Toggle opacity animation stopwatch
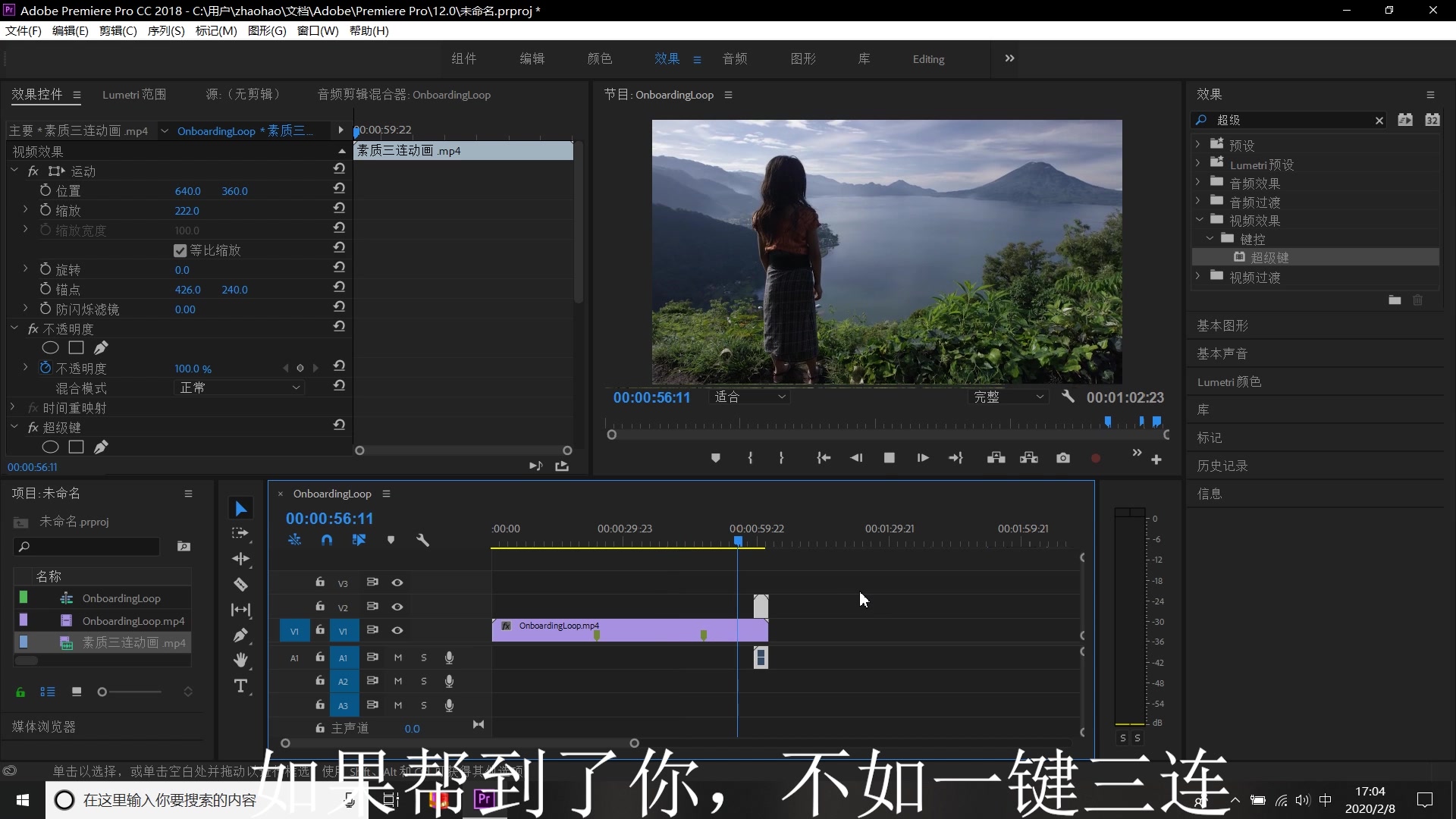1456x819 pixels. pos(45,368)
